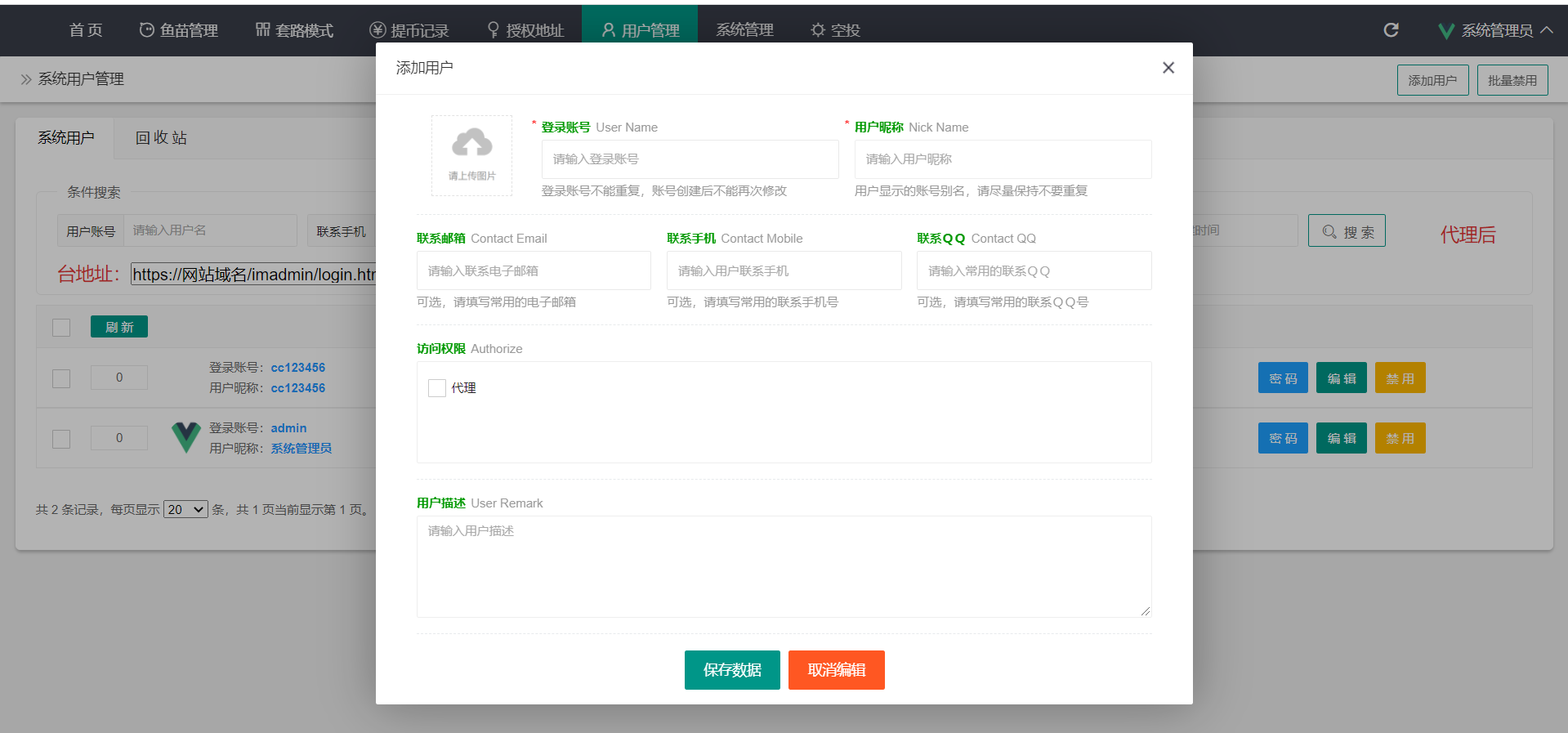Open the cc123456 login account link
This screenshot has height=733, width=1568.
coord(298,368)
